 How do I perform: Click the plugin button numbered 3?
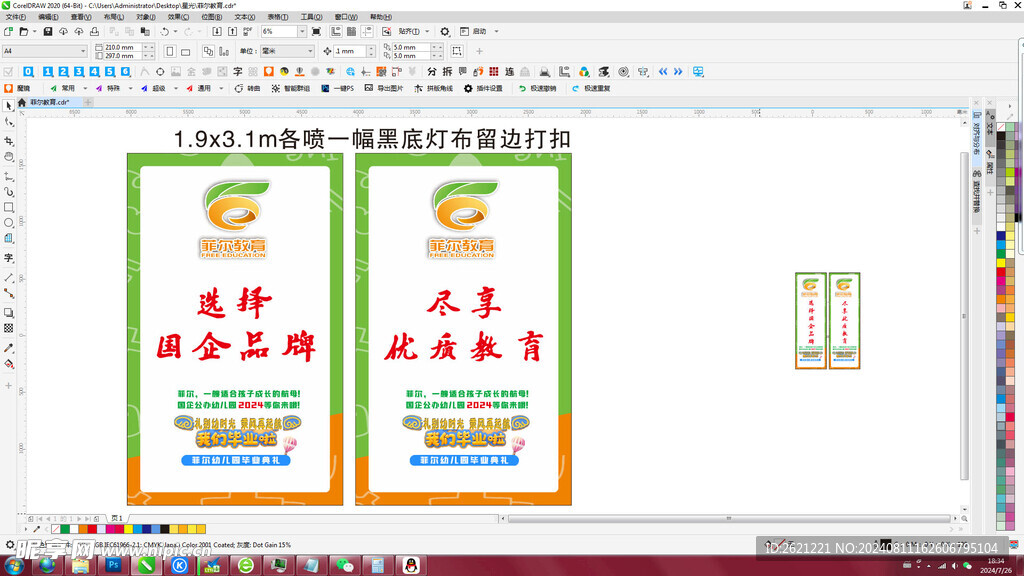(x=78, y=71)
